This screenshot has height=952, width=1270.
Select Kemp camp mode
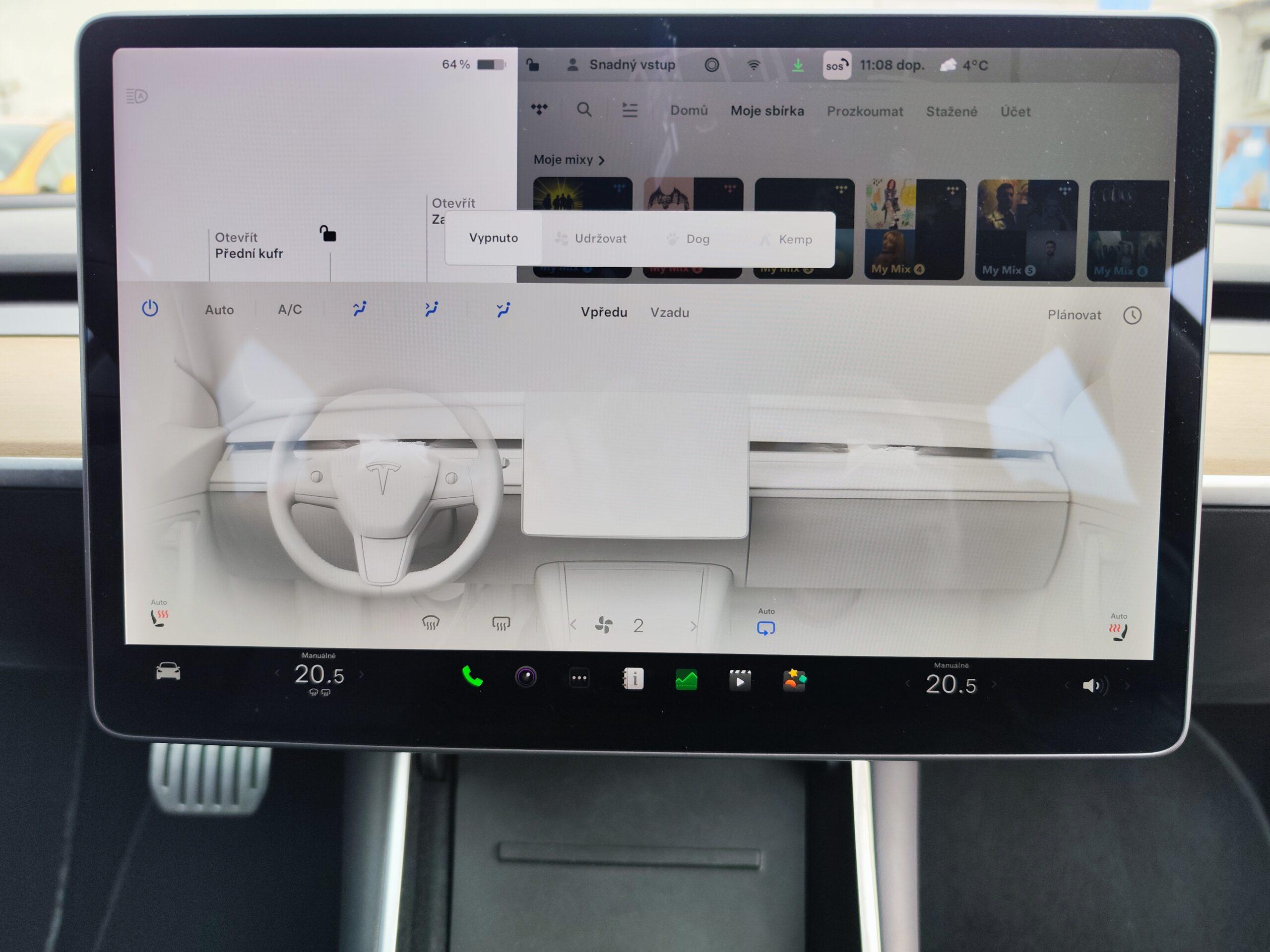pyautogui.click(x=785, y=239)
